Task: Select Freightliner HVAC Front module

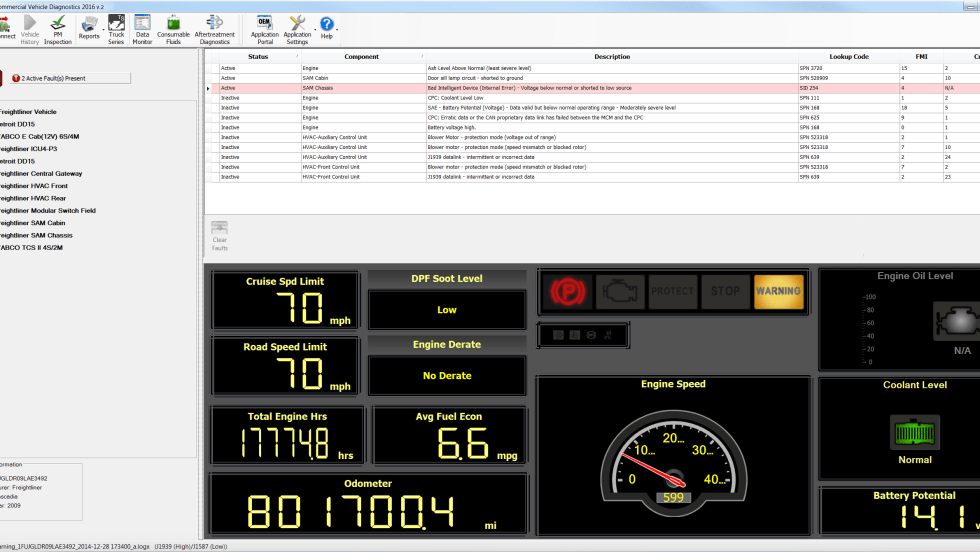Action: (34, 186)
